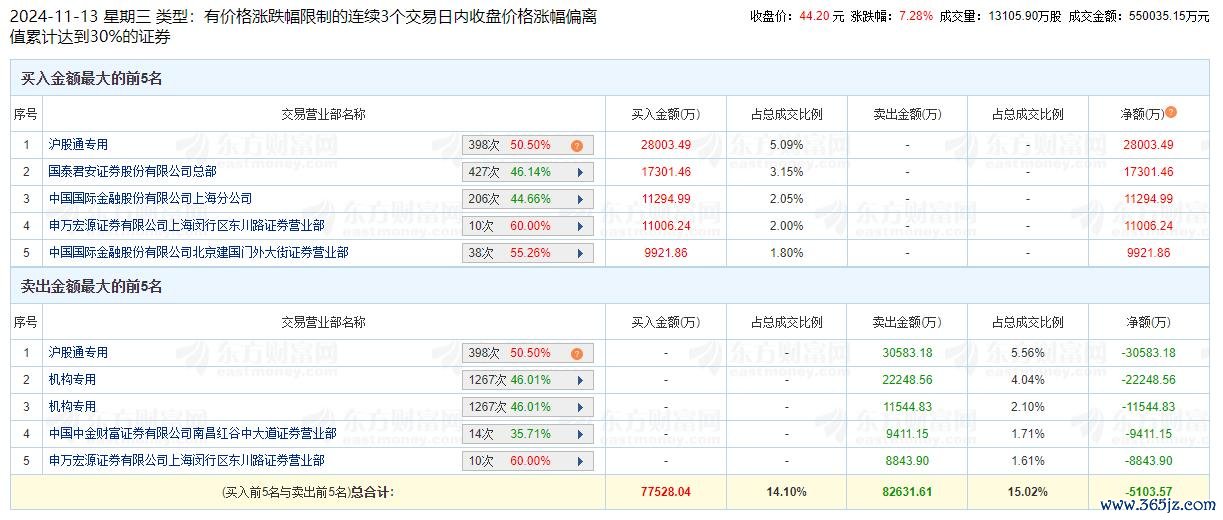Expand arrow for first 机构专用 sell row
1223x520 pixels.
pyautogui.click(x=580, y=381)
